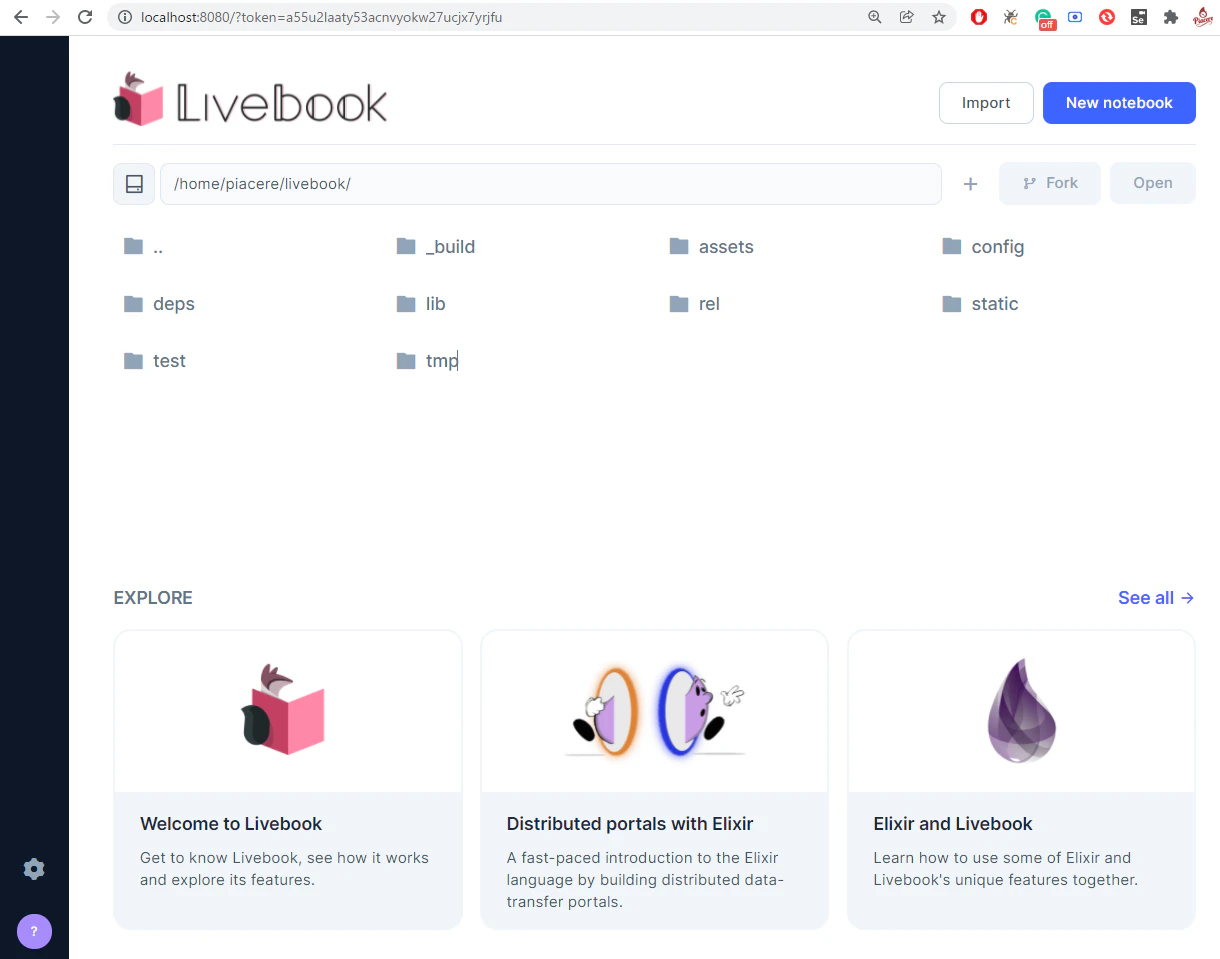Click the directory path input field

551,184
